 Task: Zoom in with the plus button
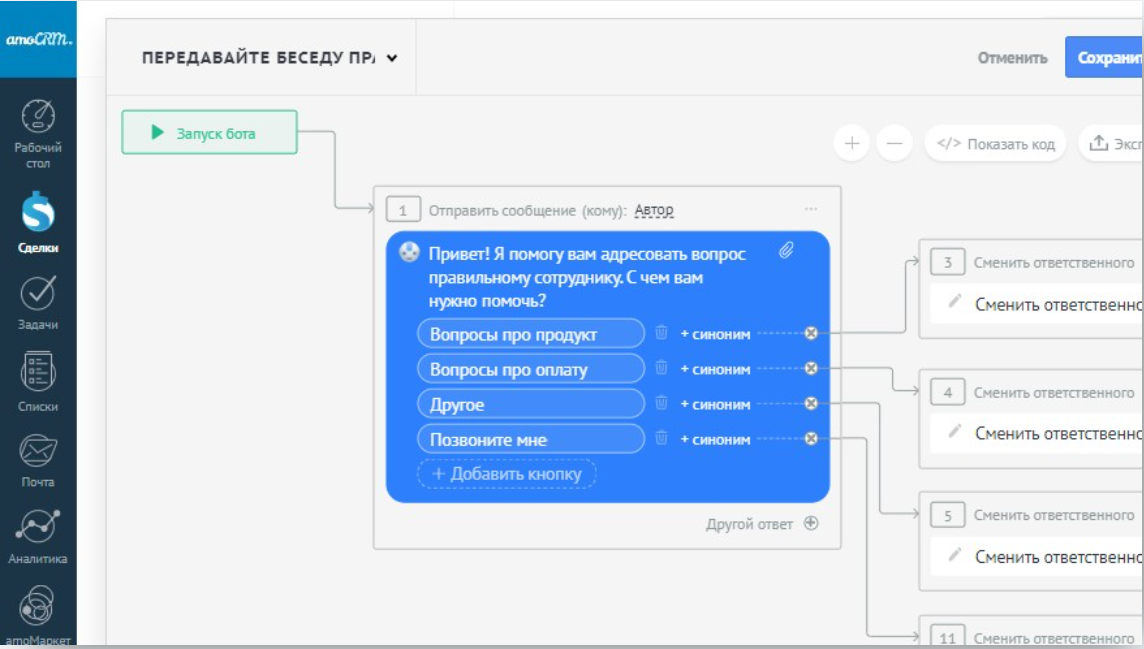852,143
